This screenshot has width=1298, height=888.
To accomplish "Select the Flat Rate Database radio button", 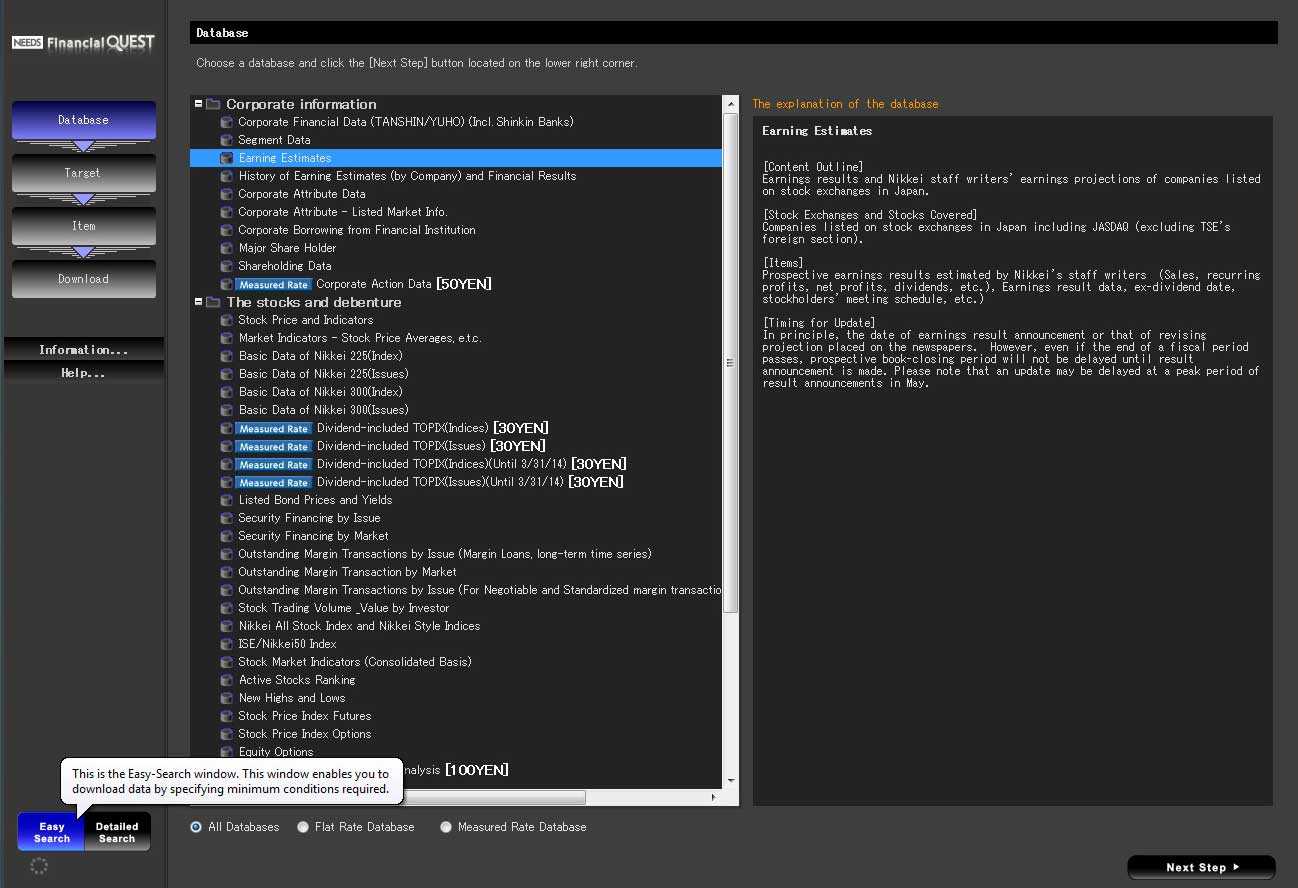I will [x=303, y=827].
